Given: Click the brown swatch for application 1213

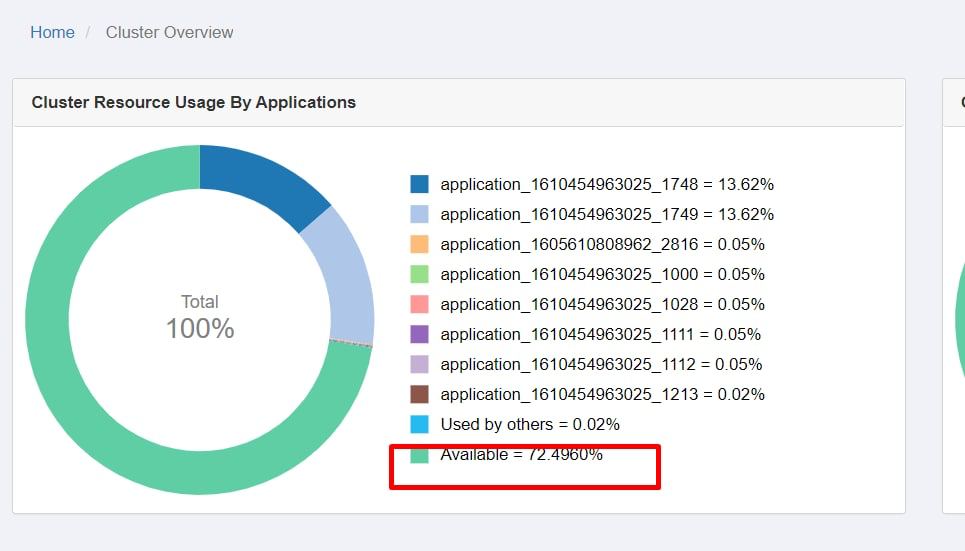Looking at the screenshot, I should 420,394.
